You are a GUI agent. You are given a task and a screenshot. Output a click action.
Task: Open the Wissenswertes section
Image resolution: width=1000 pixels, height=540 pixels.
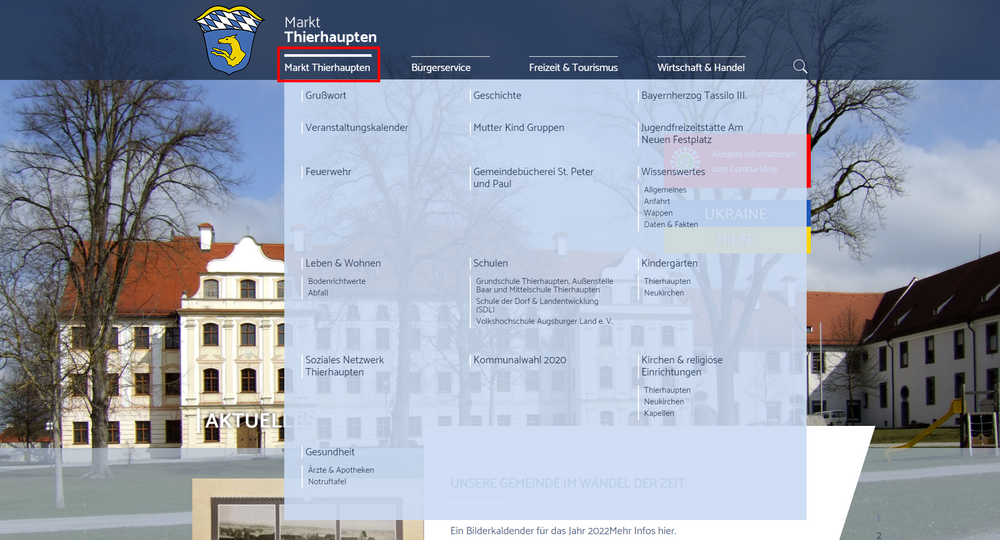[x=673, y=171]
